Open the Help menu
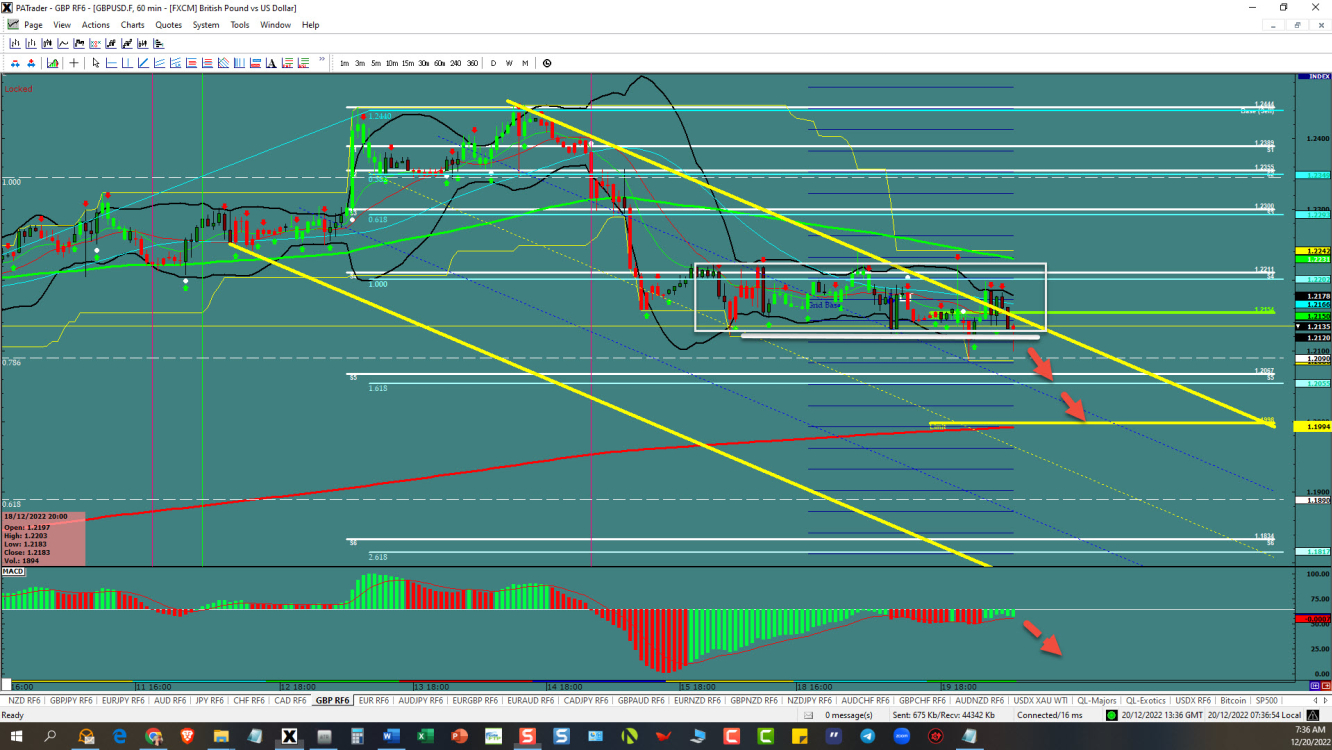1332x750 pixels. point(310,25)
